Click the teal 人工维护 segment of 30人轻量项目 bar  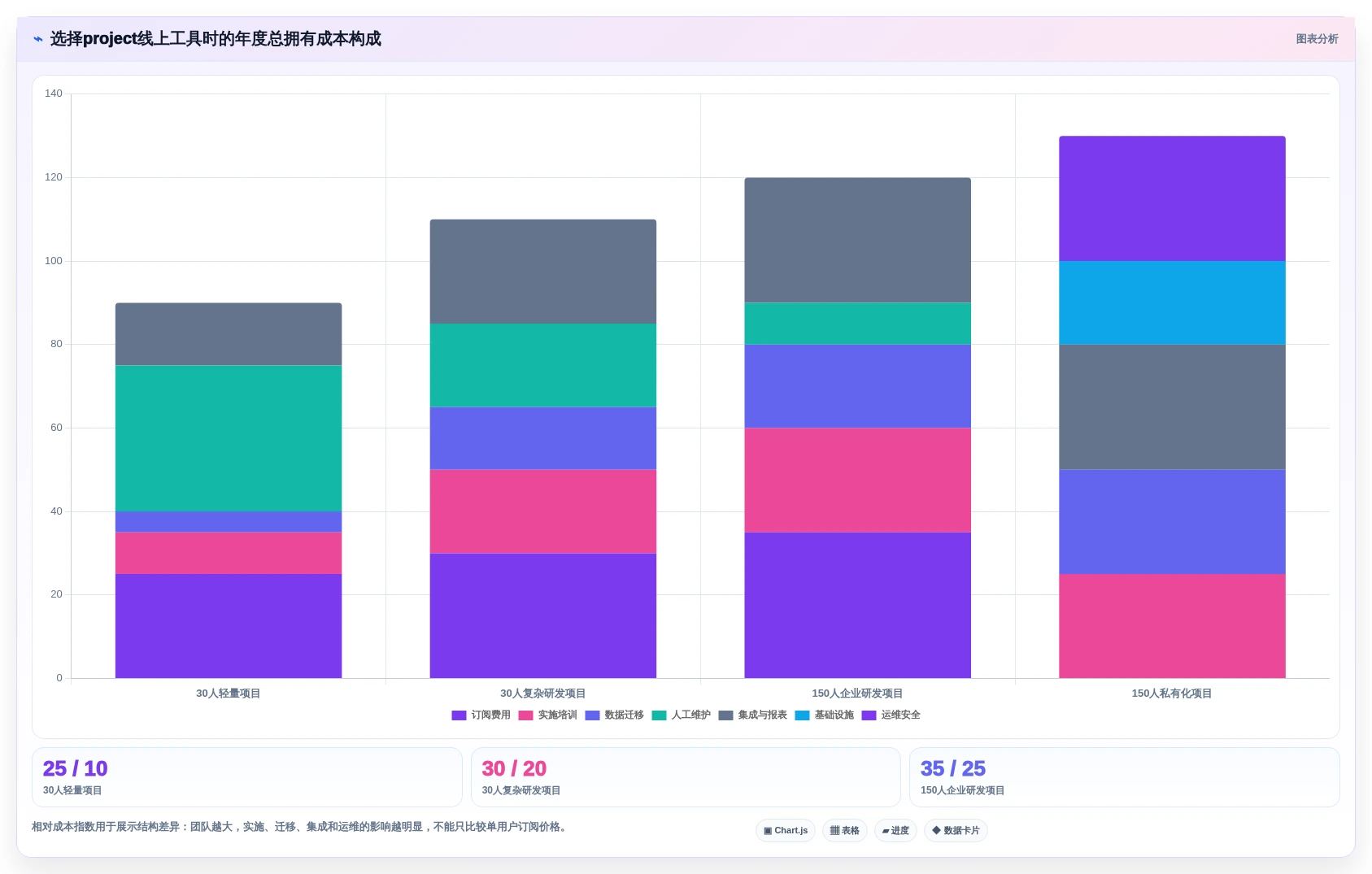click(x=229, y=438)
